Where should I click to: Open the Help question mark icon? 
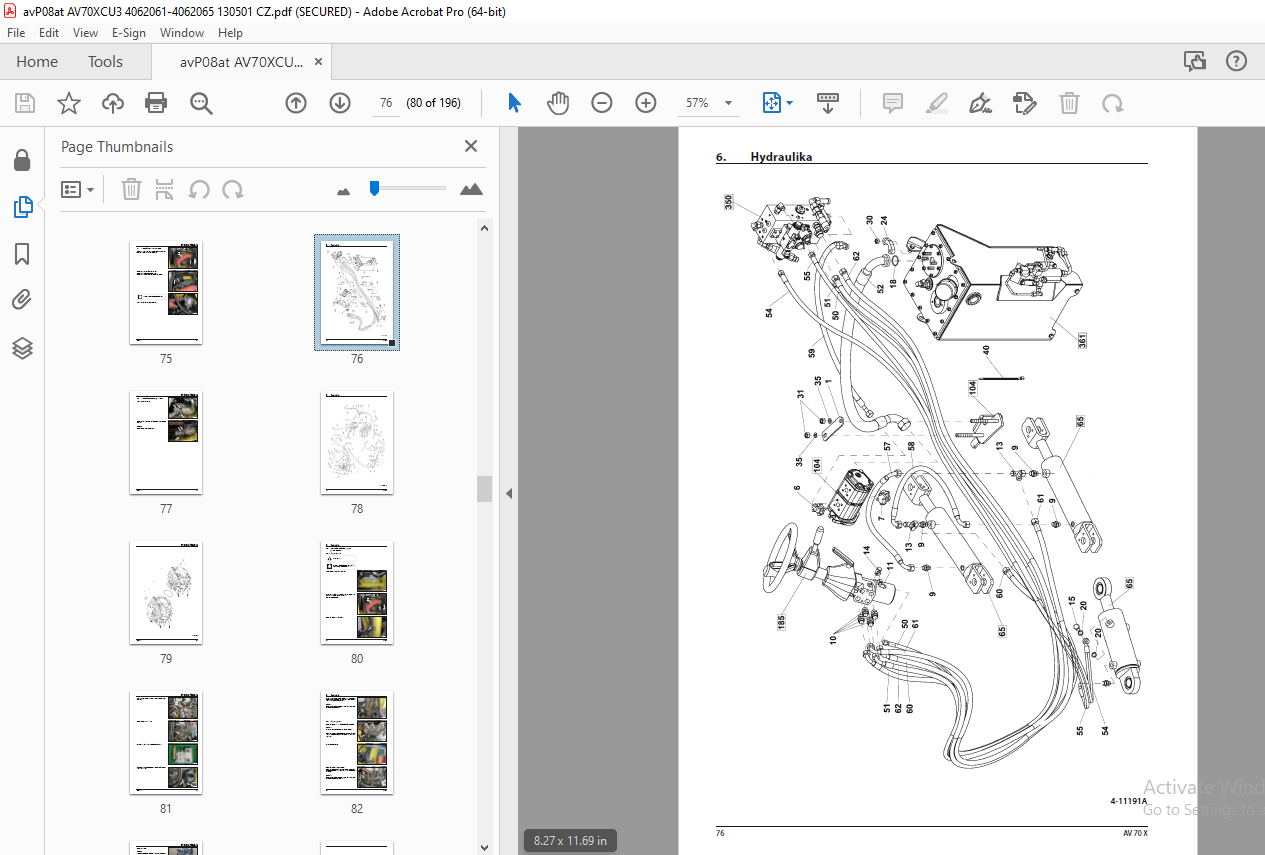point(1236,62)
